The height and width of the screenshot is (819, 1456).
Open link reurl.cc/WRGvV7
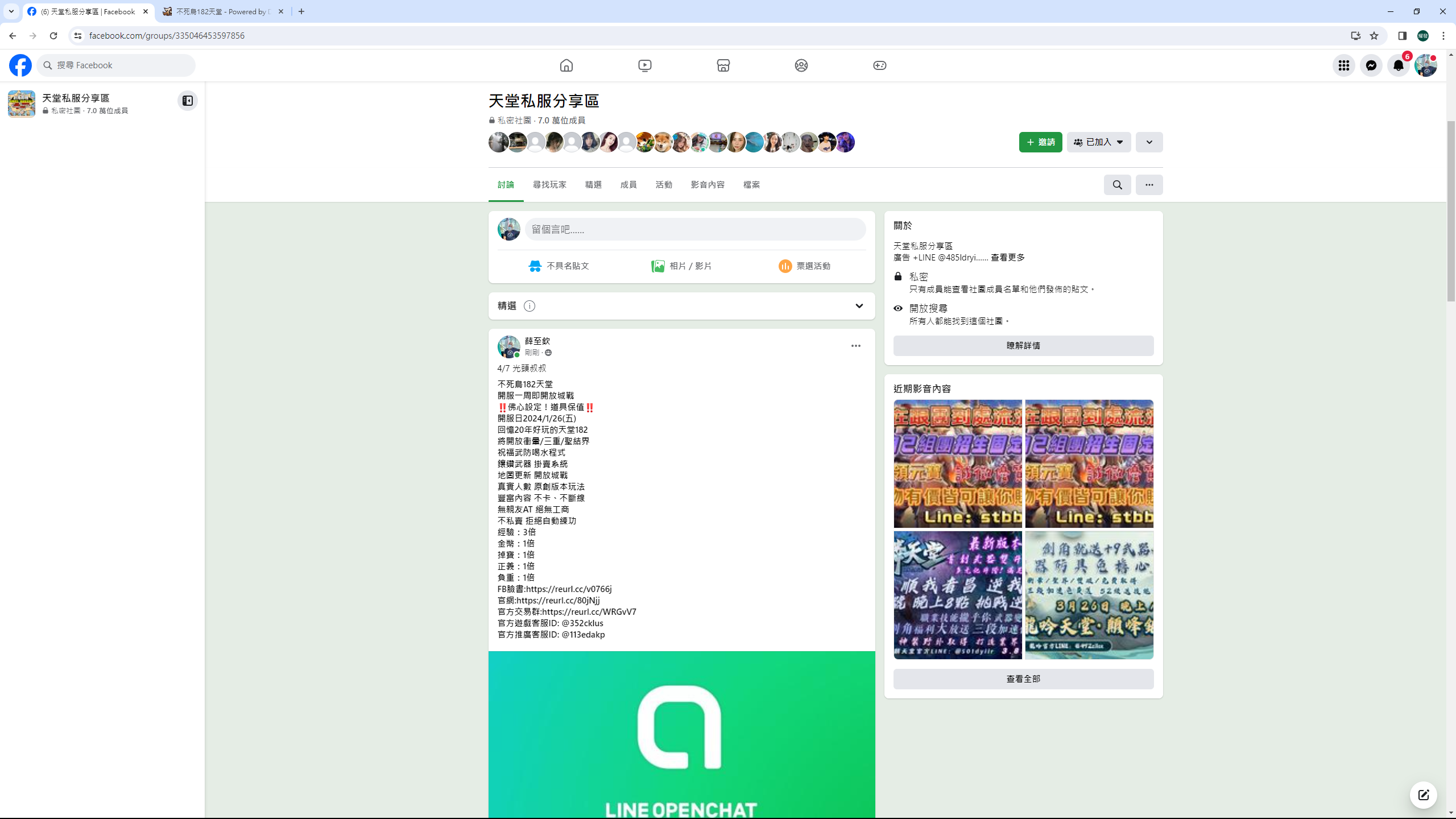point(589,612)
